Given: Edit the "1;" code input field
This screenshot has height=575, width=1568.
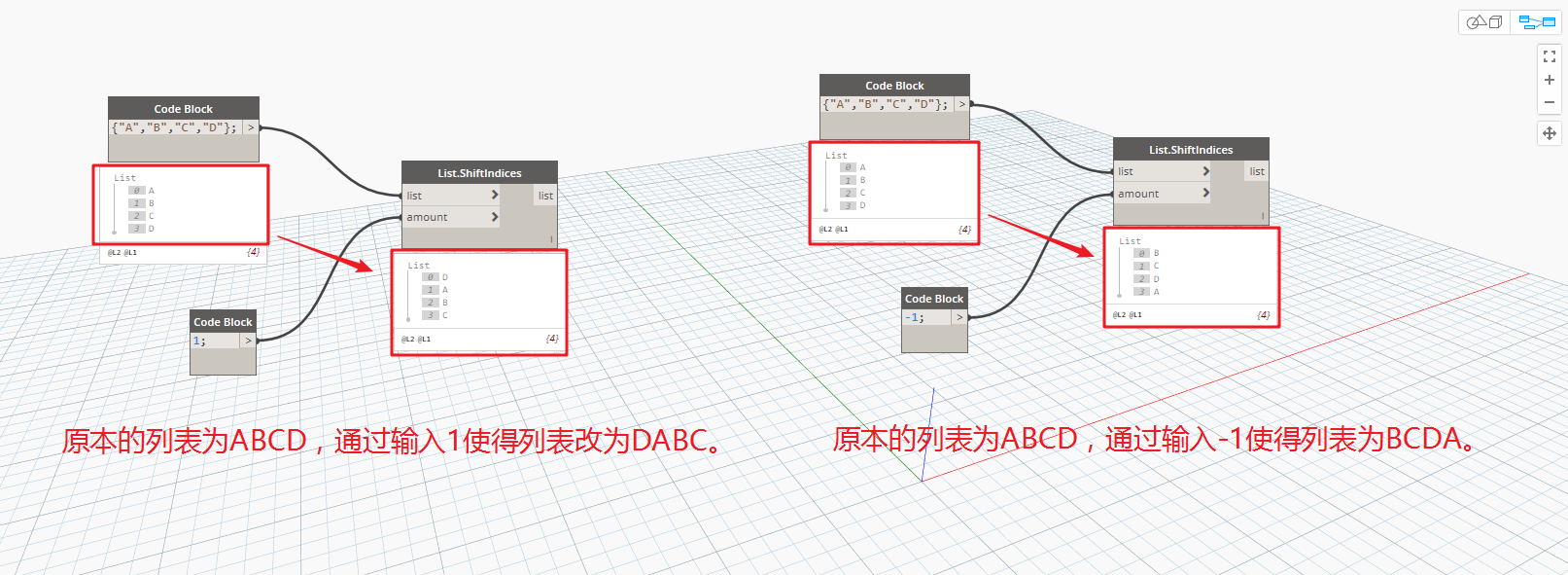Looking at the screenshot, I should [215, 341].
